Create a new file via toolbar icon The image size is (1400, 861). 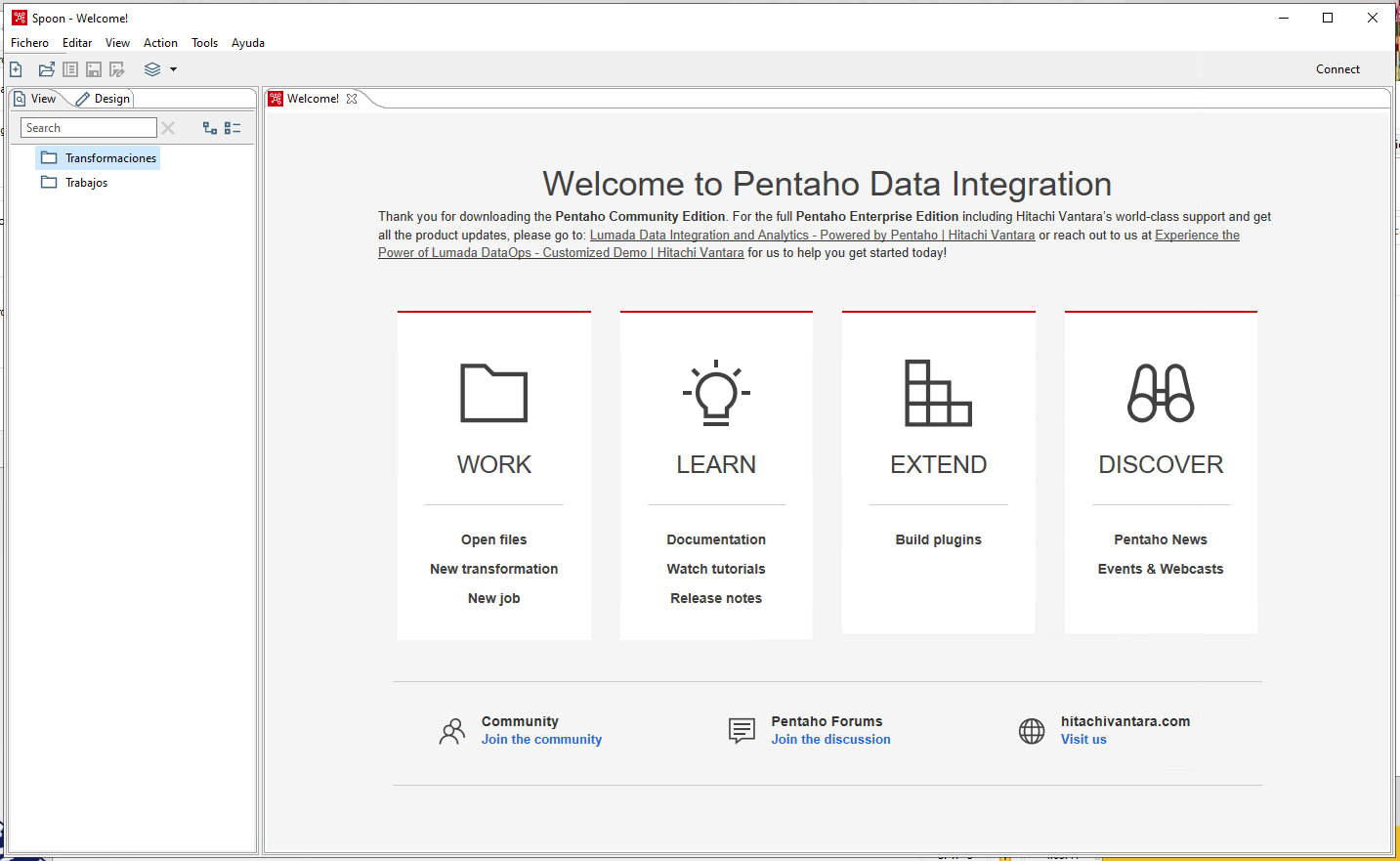(x=16, y=68)
